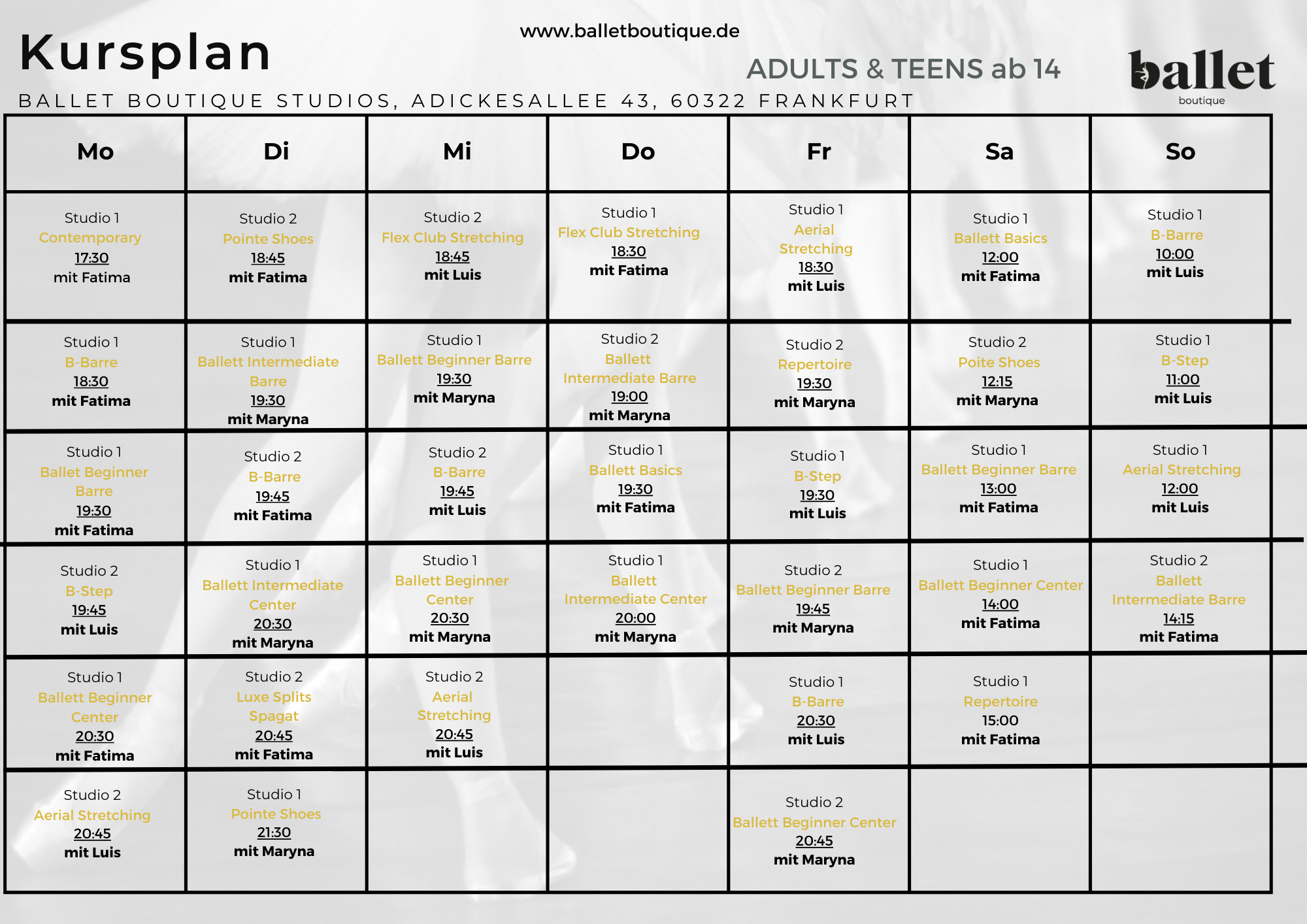Screen dimensions: 1307x924
Task: Click the Pointe Shoes 18:45 time on Tuesday
Action: click(x=268, y=258)
